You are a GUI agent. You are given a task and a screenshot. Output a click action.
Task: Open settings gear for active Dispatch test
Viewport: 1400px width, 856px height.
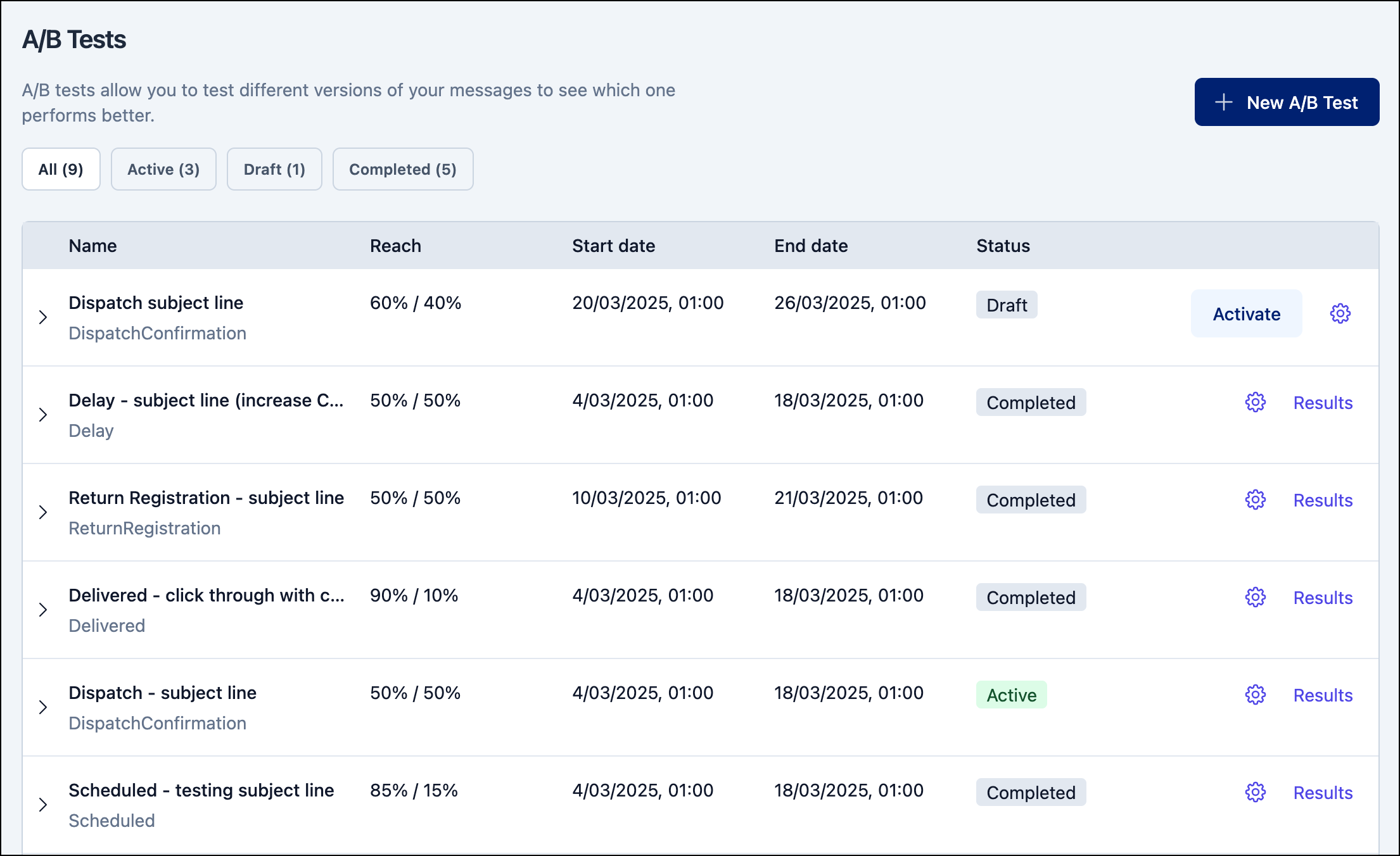(x=1255, y=695)
